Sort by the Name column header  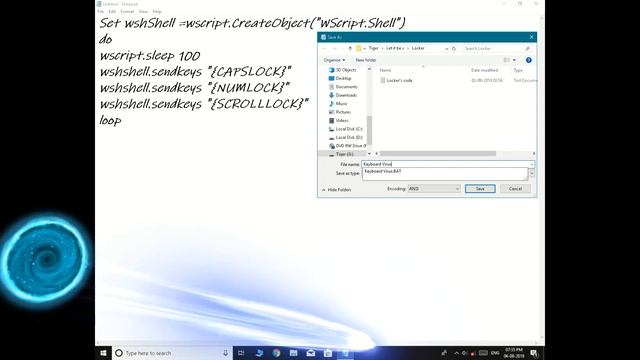click(x=385, y=70)
